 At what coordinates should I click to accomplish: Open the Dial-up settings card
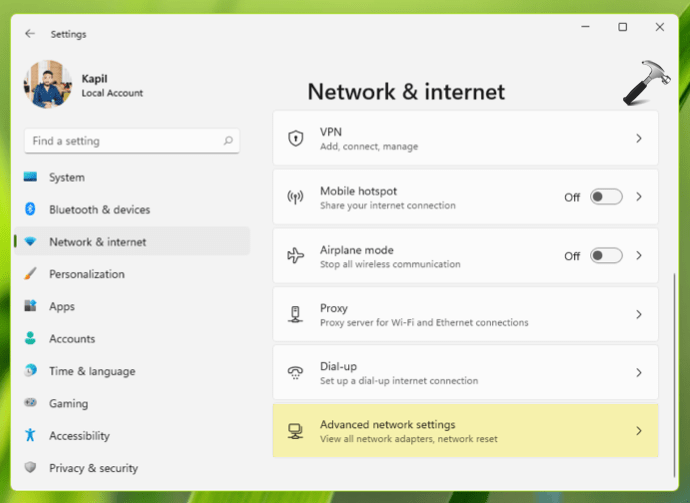(x=466, y=373)
